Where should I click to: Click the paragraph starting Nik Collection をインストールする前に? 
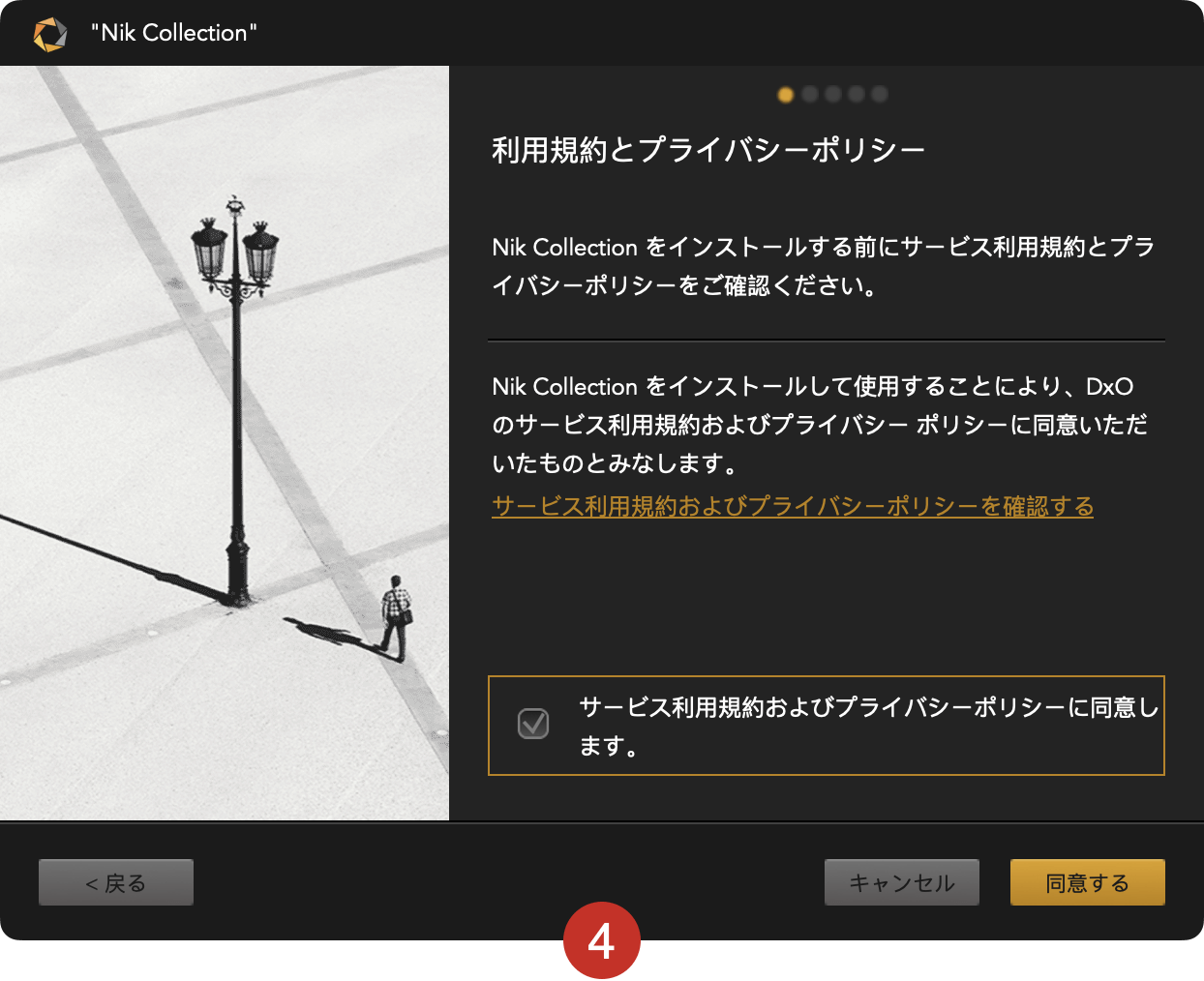(824, 266)
